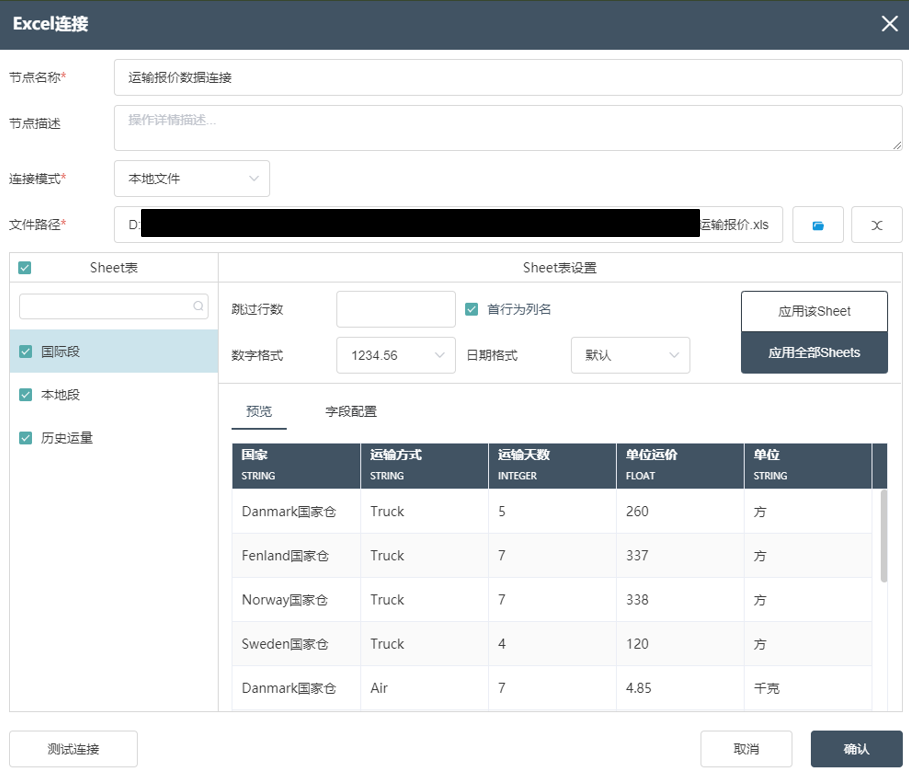Click 应用全部Sheets button
Screen dimensions: 909x781
[814, 353]
